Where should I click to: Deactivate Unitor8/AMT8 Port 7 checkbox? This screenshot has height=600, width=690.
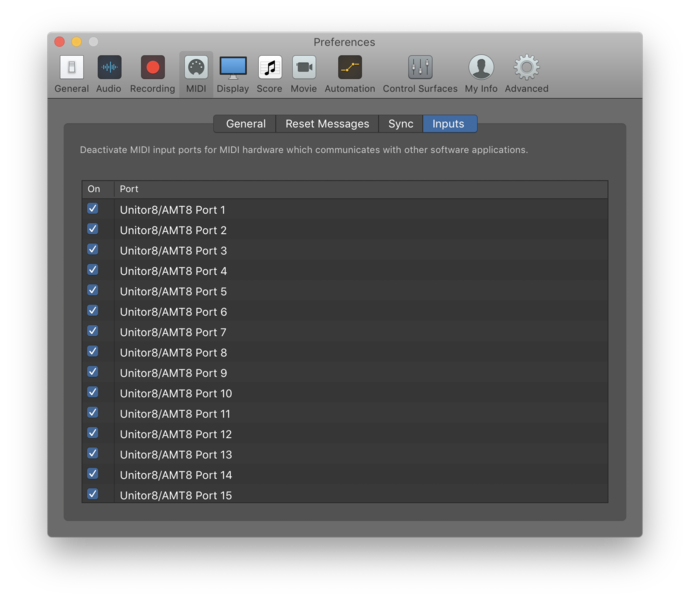[x=92, y=331]
